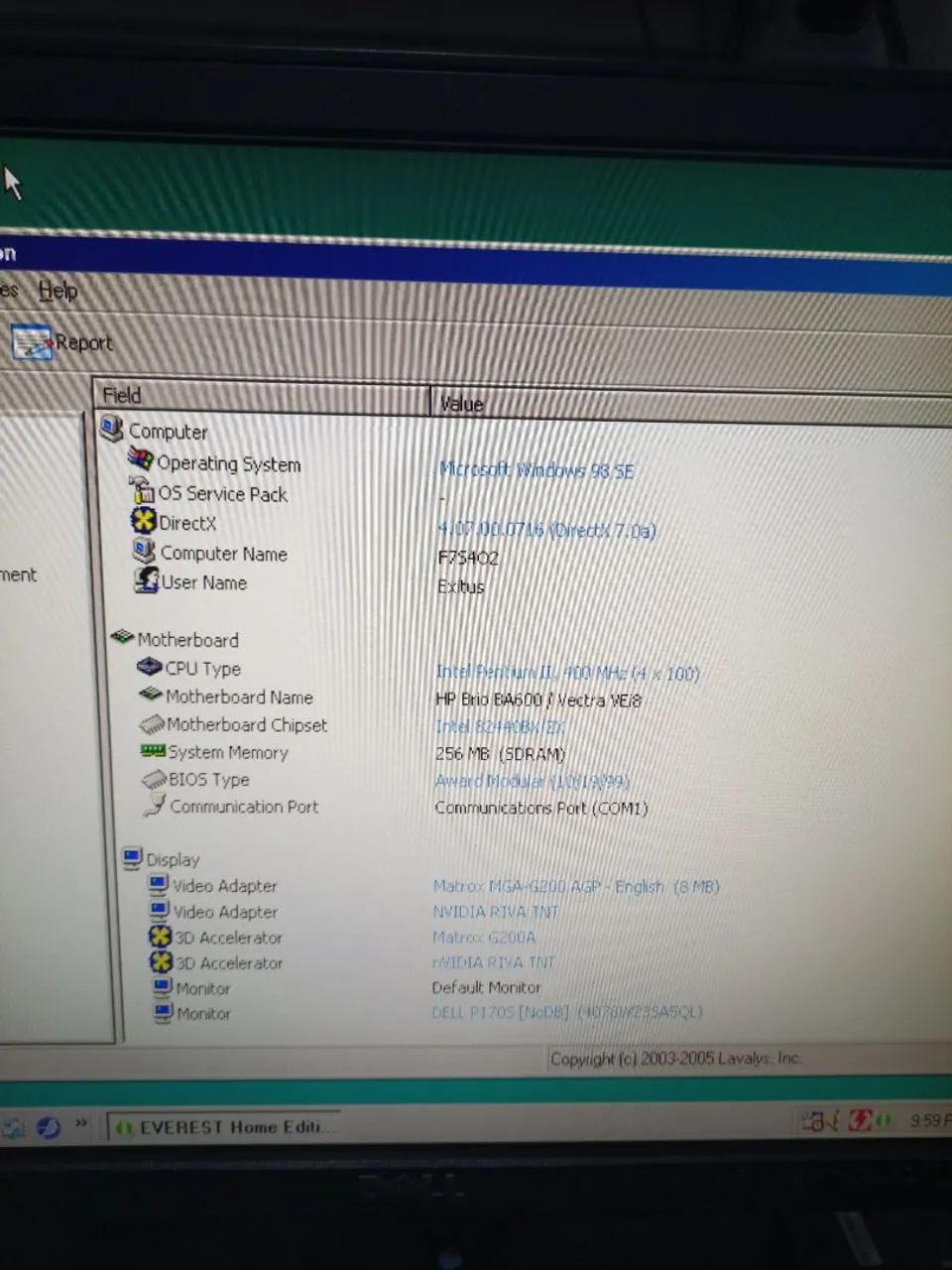Click the Computer Name row icon
The image size is (952, 1270).
tap(145, 551)
